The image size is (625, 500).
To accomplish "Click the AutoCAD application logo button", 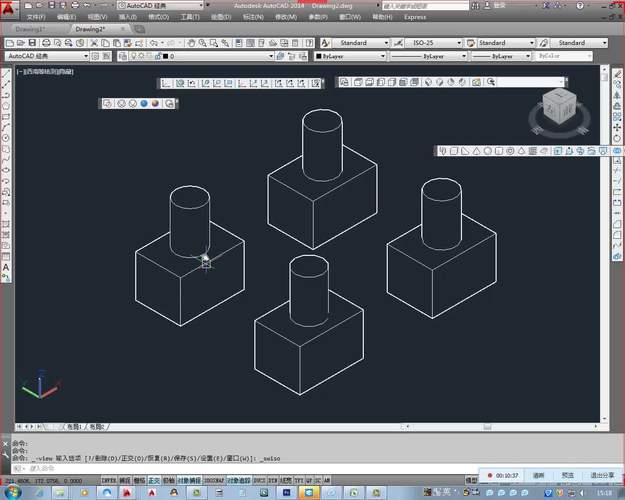I will pyautogui.click(x=9, y=7).
